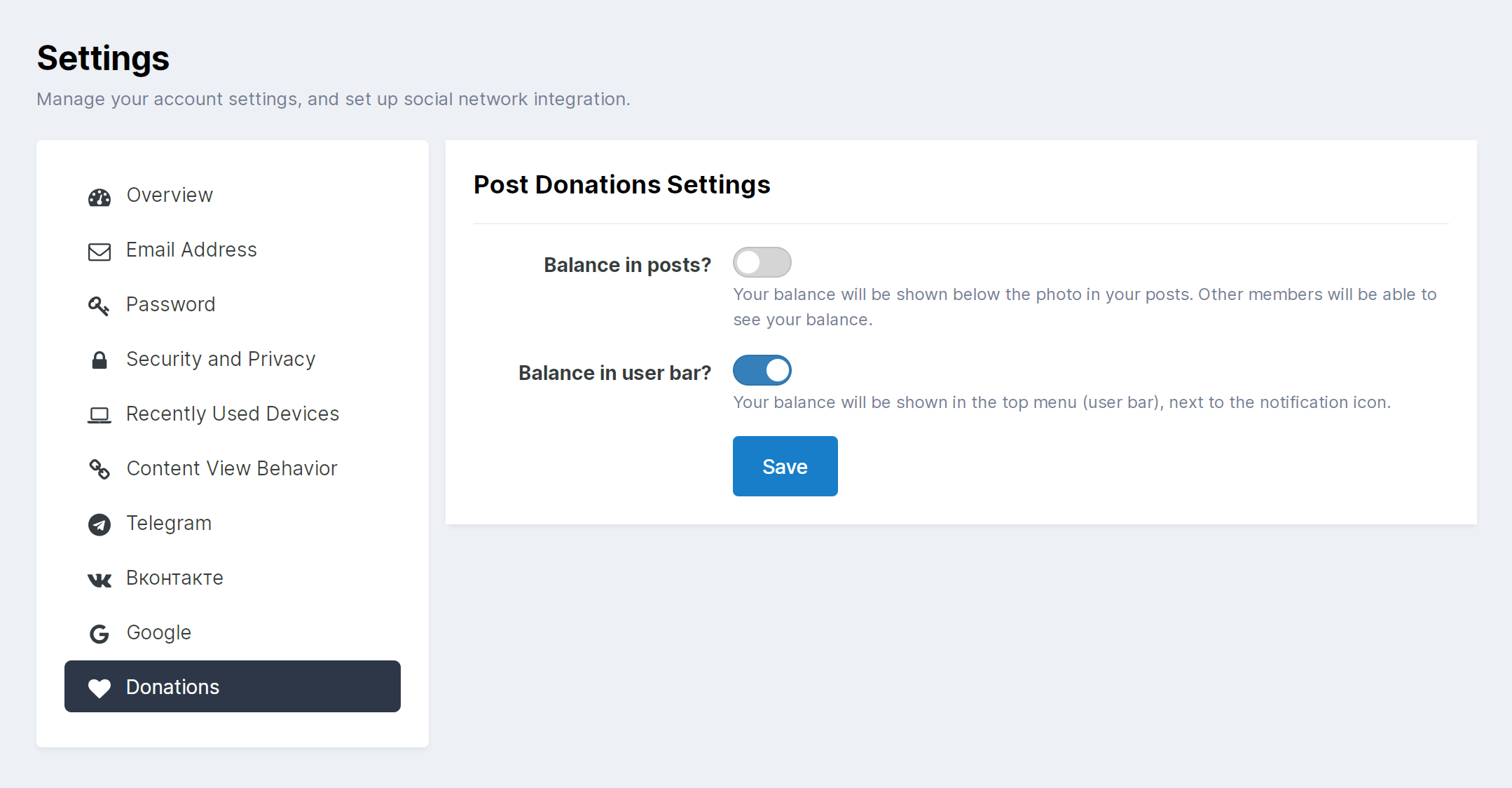The image size is (1512, 788).
Task: Enable the Balance in posts toggle
Action: 762,262
